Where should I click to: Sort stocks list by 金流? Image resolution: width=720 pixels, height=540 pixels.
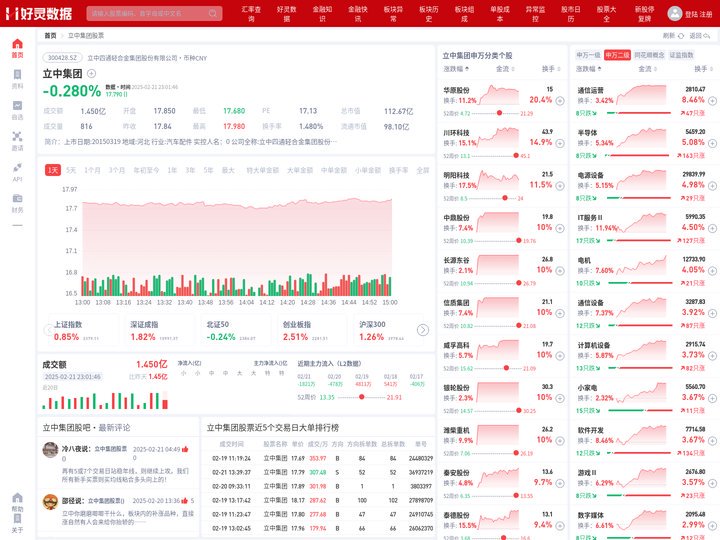tap(505, 69)
